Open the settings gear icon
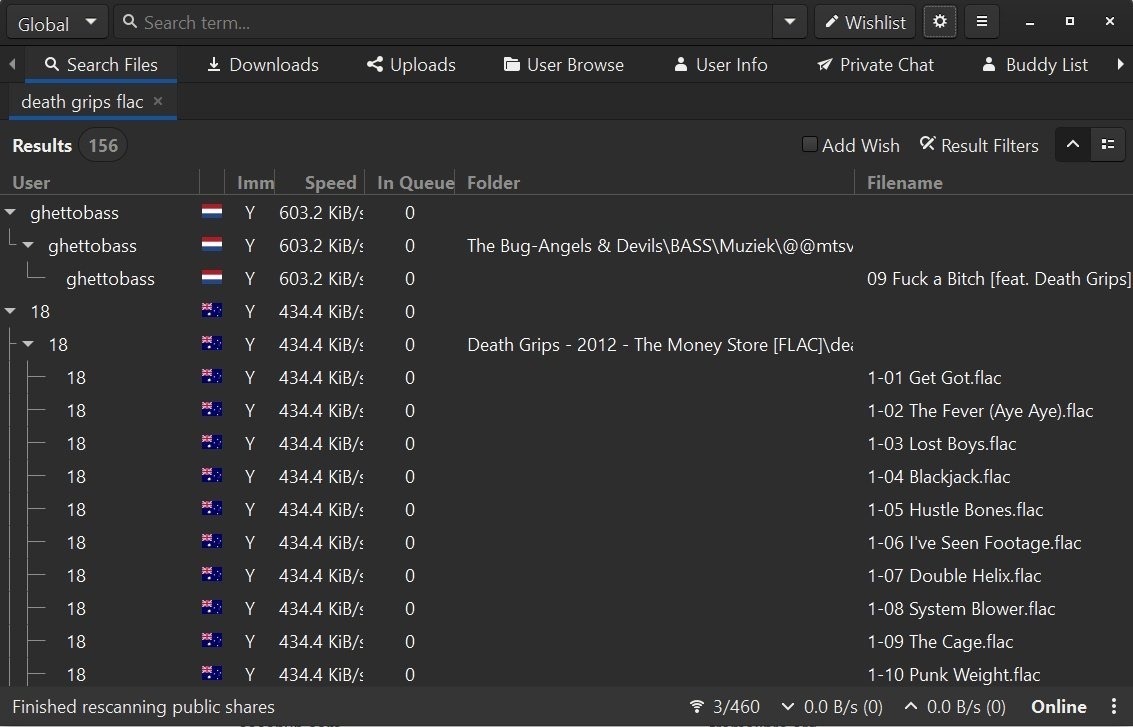1133x727 pixels. tap(939, 22)
